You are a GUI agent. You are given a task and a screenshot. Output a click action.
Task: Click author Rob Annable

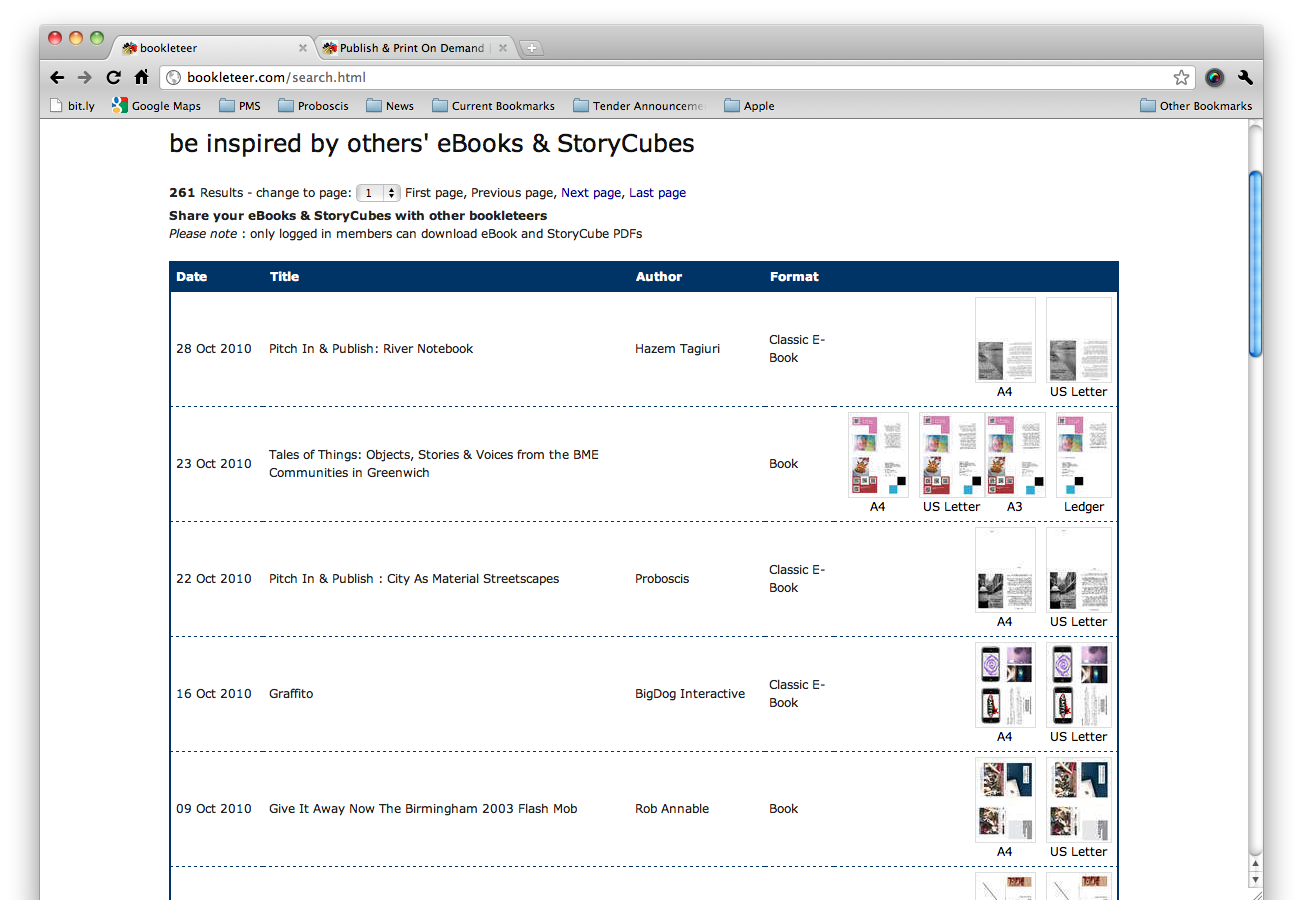click(x=672, y=809)
